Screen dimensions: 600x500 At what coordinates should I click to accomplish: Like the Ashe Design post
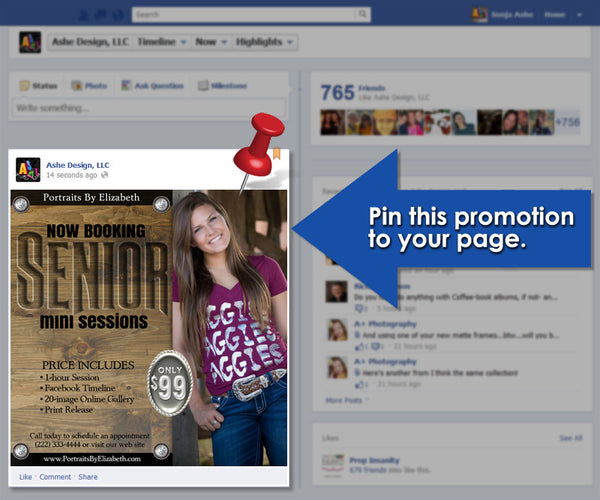pos(26,477)
